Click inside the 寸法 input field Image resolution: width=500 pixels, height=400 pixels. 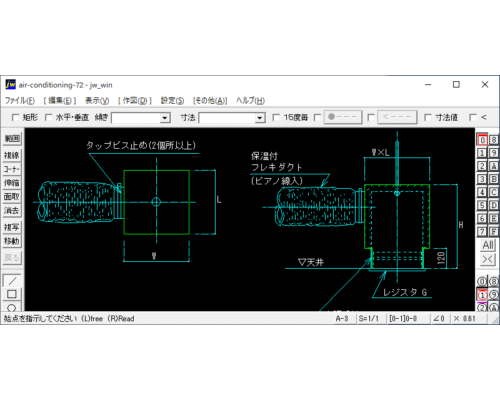[227, 118]
